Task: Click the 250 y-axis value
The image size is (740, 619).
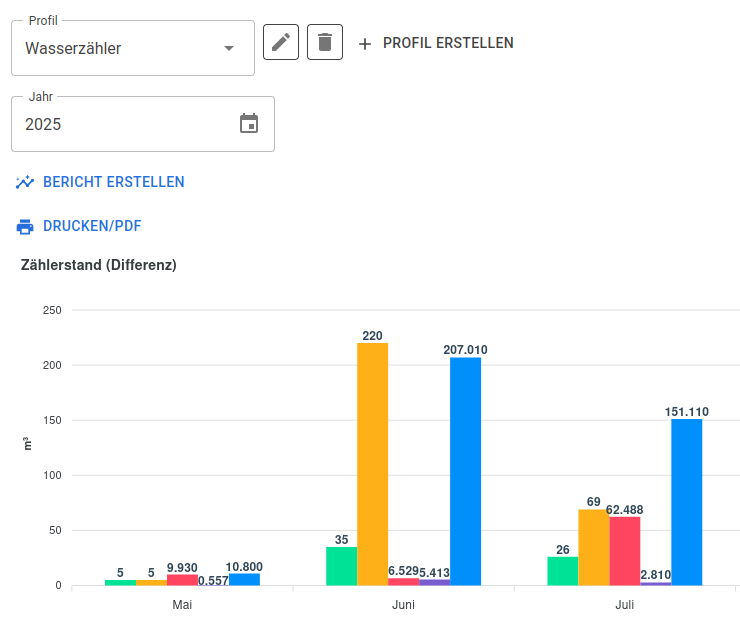Action: coord(52,310)
